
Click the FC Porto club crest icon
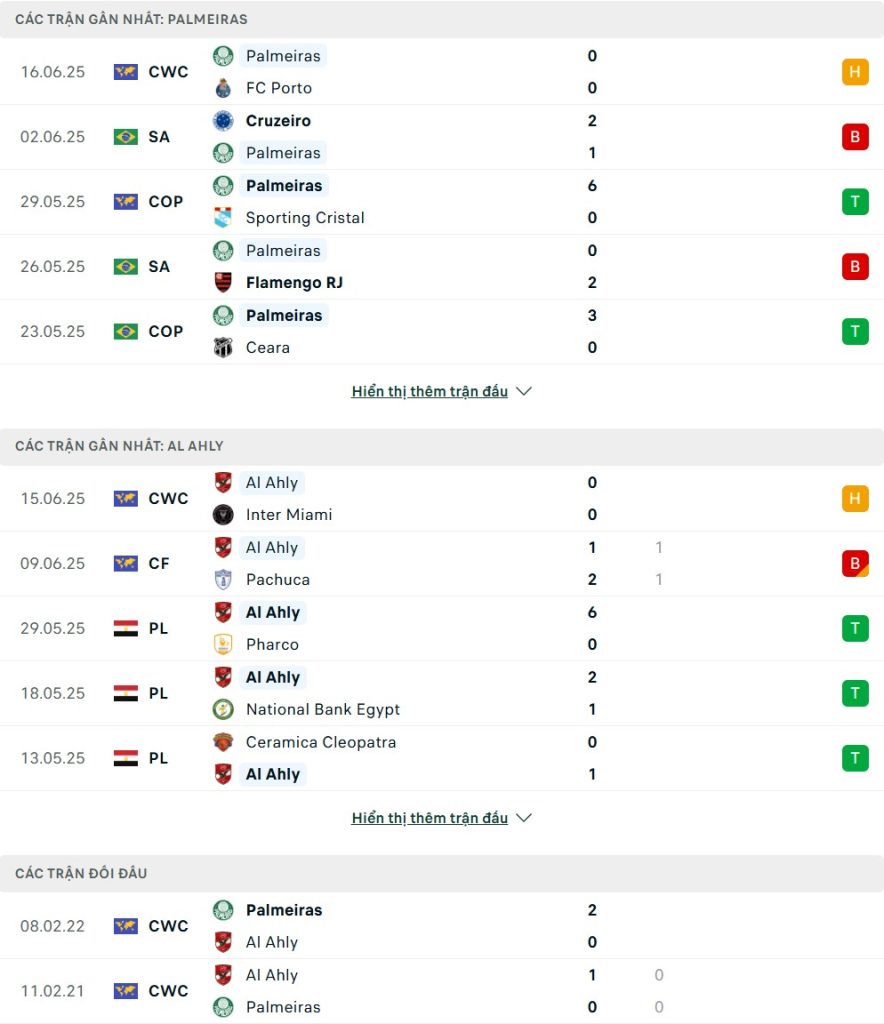pos(223,88)
